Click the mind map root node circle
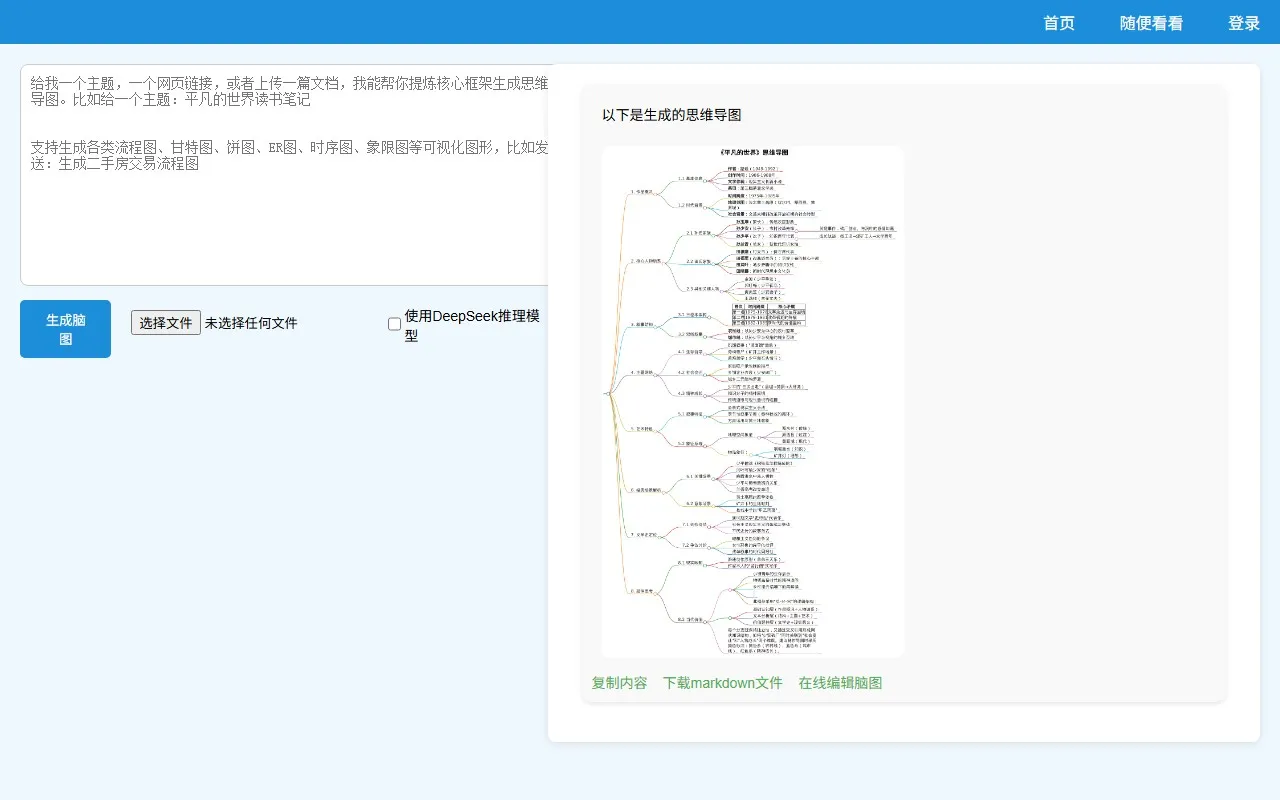The image size is (1280, 800). click(x=609, y=392)
